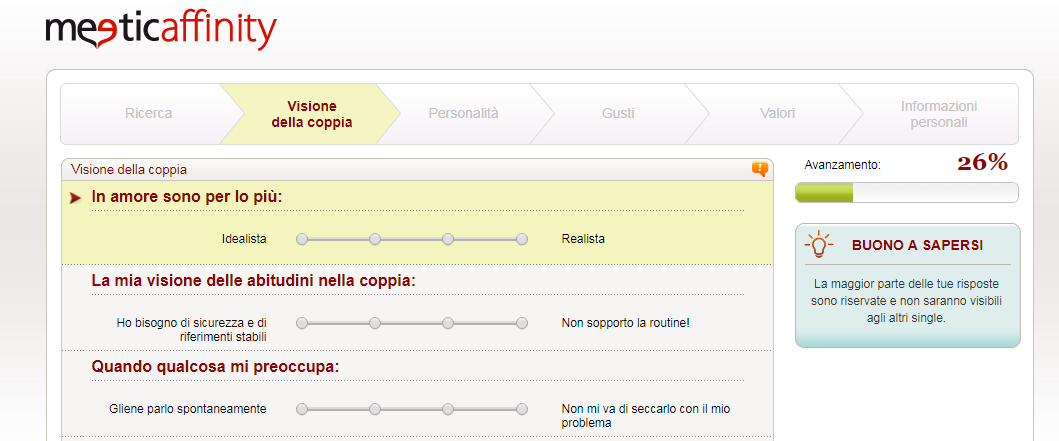Click the 'Visione della coppia' active step tab
This screenshot has height=441, width=1059.
click(312, 114)
